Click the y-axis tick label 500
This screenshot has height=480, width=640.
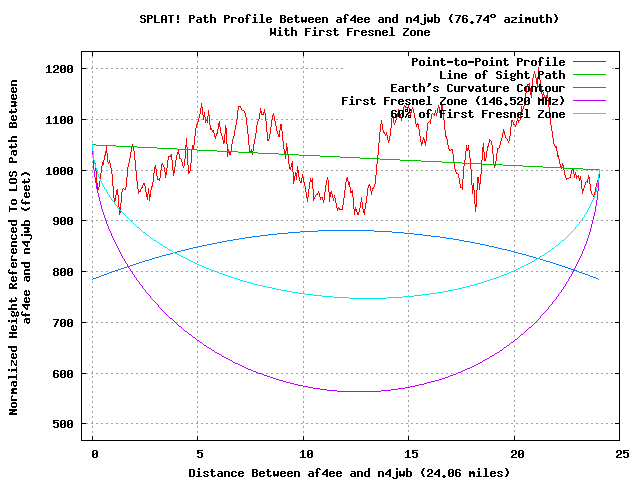(x=63, y=424)
